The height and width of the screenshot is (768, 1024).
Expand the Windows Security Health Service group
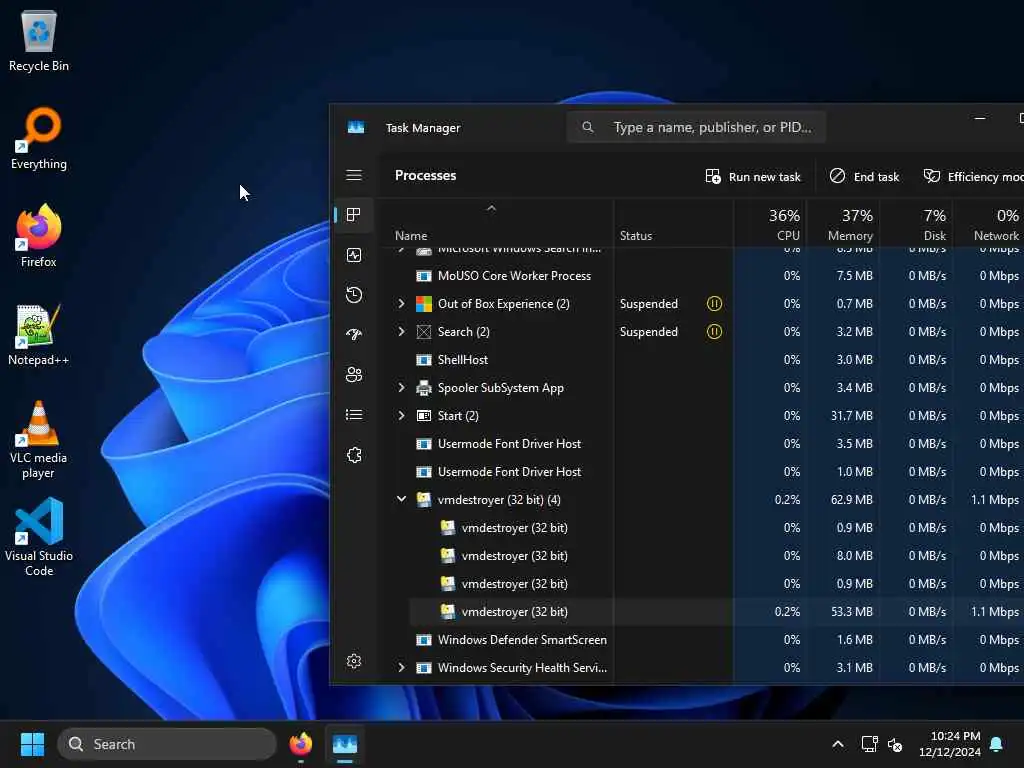[401, 668]
